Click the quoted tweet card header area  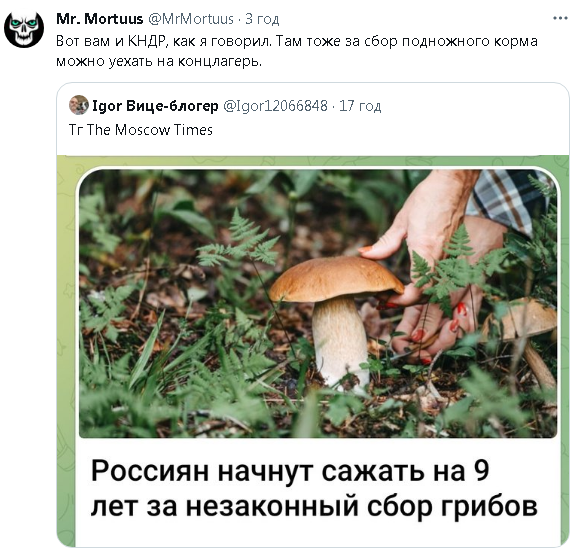(313, 119)
